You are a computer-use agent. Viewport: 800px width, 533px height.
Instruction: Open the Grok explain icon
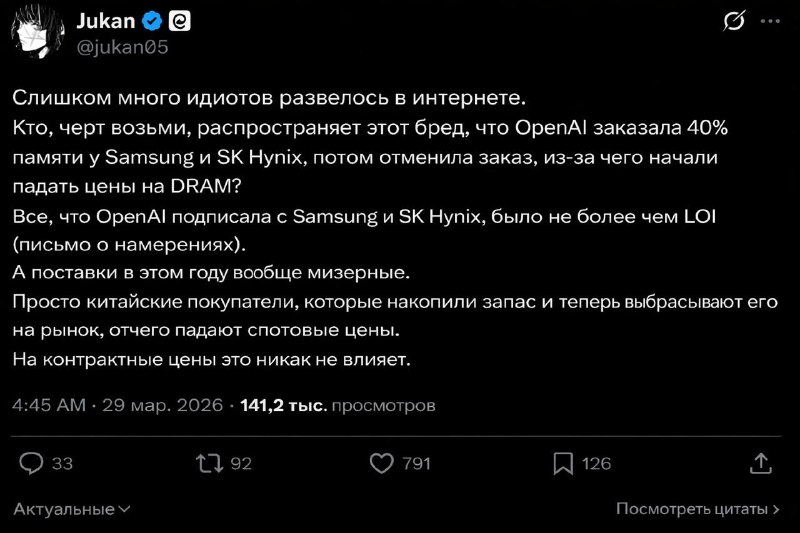coord(735,22)
